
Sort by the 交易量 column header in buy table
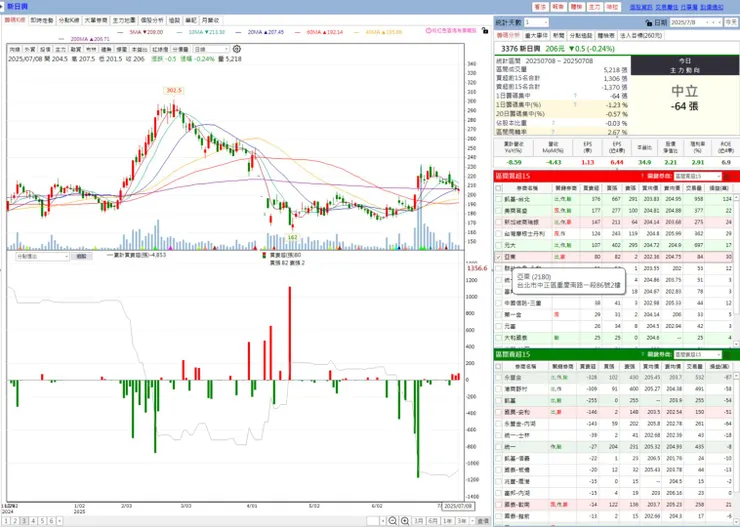pyautogui.click(x=696, y=188)
